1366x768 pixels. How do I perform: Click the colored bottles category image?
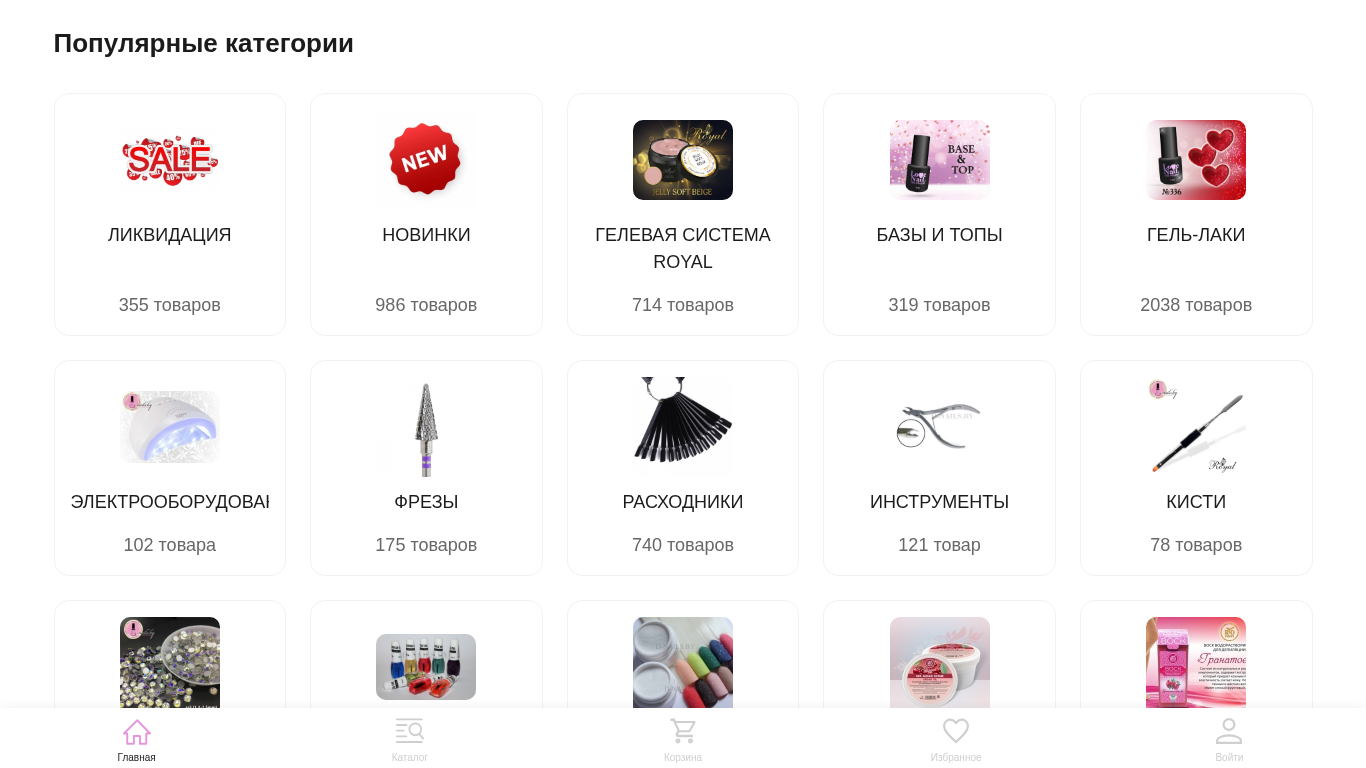[426, 667]
